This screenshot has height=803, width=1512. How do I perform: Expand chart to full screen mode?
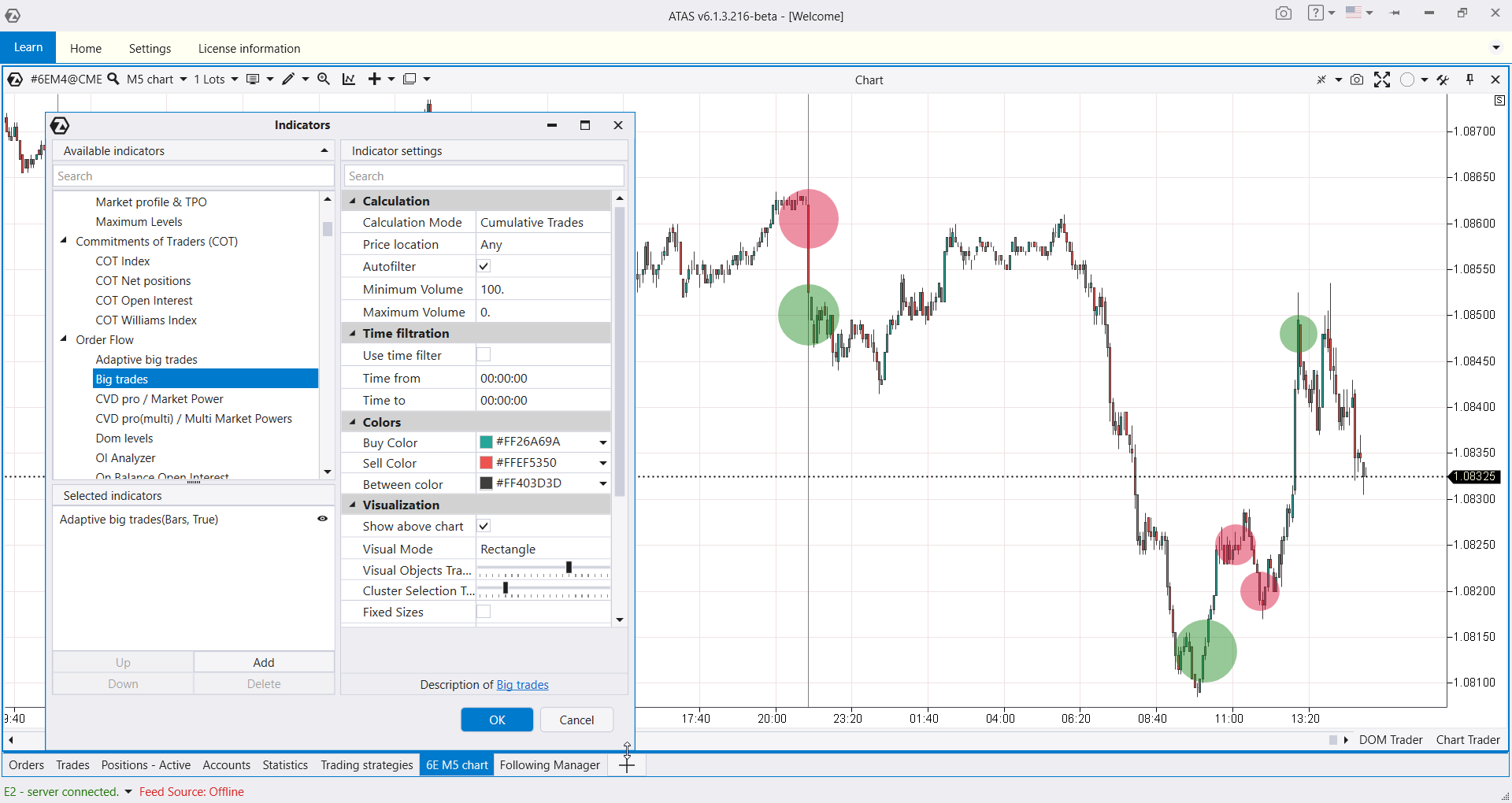pyautogui.click(x=1382, y=80)
